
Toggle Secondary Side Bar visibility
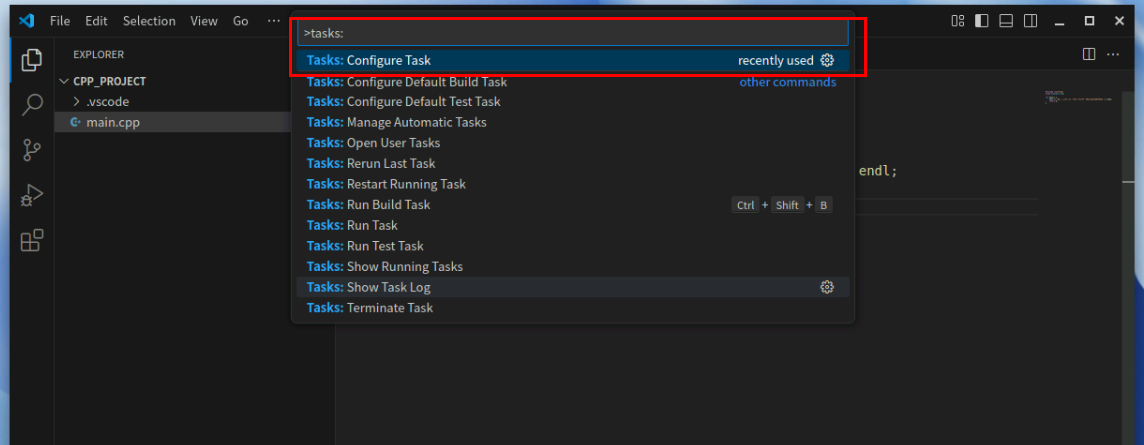pos(1030,21)
